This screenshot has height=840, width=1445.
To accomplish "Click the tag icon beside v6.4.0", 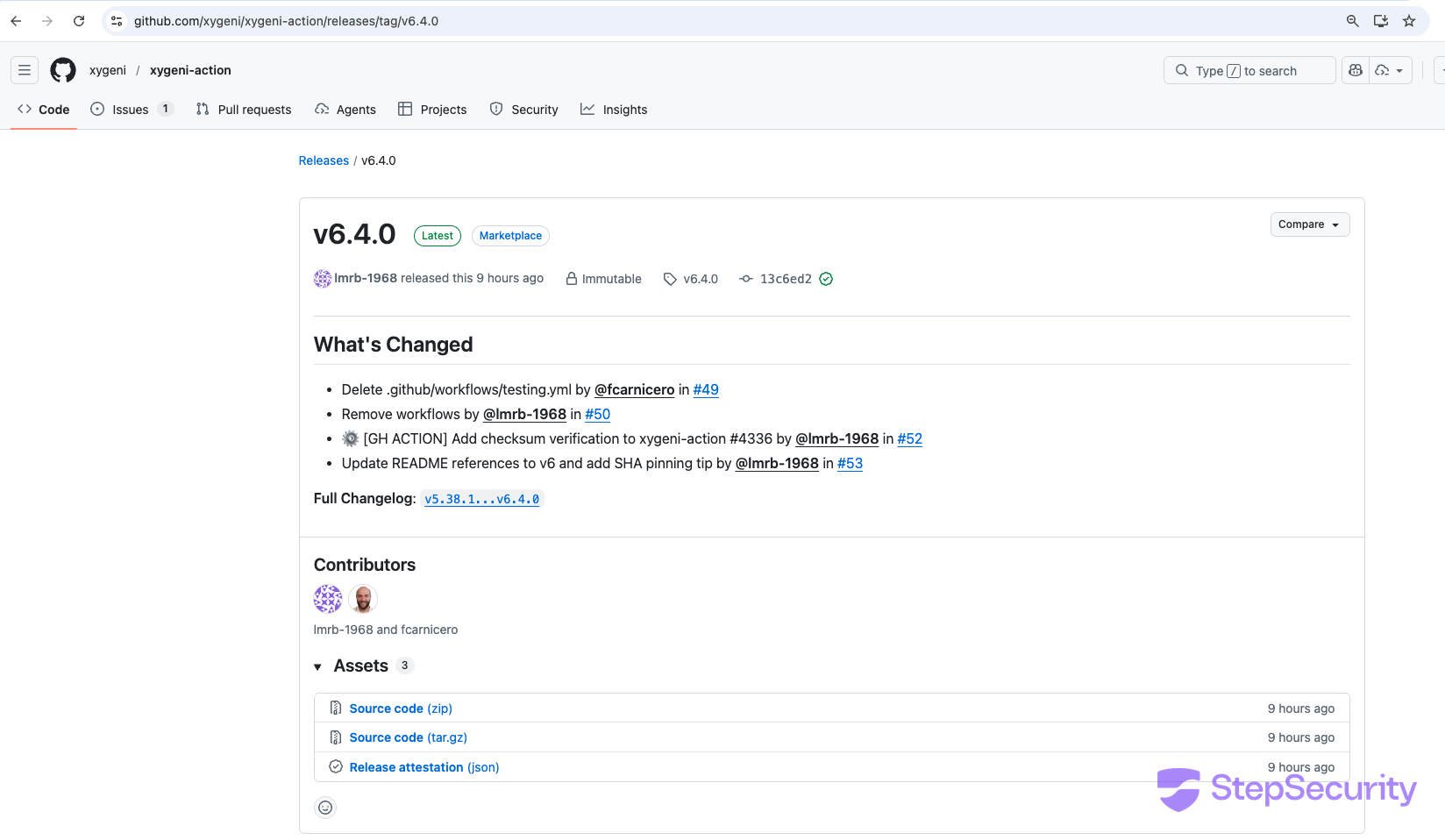I will tap(670, 279).
